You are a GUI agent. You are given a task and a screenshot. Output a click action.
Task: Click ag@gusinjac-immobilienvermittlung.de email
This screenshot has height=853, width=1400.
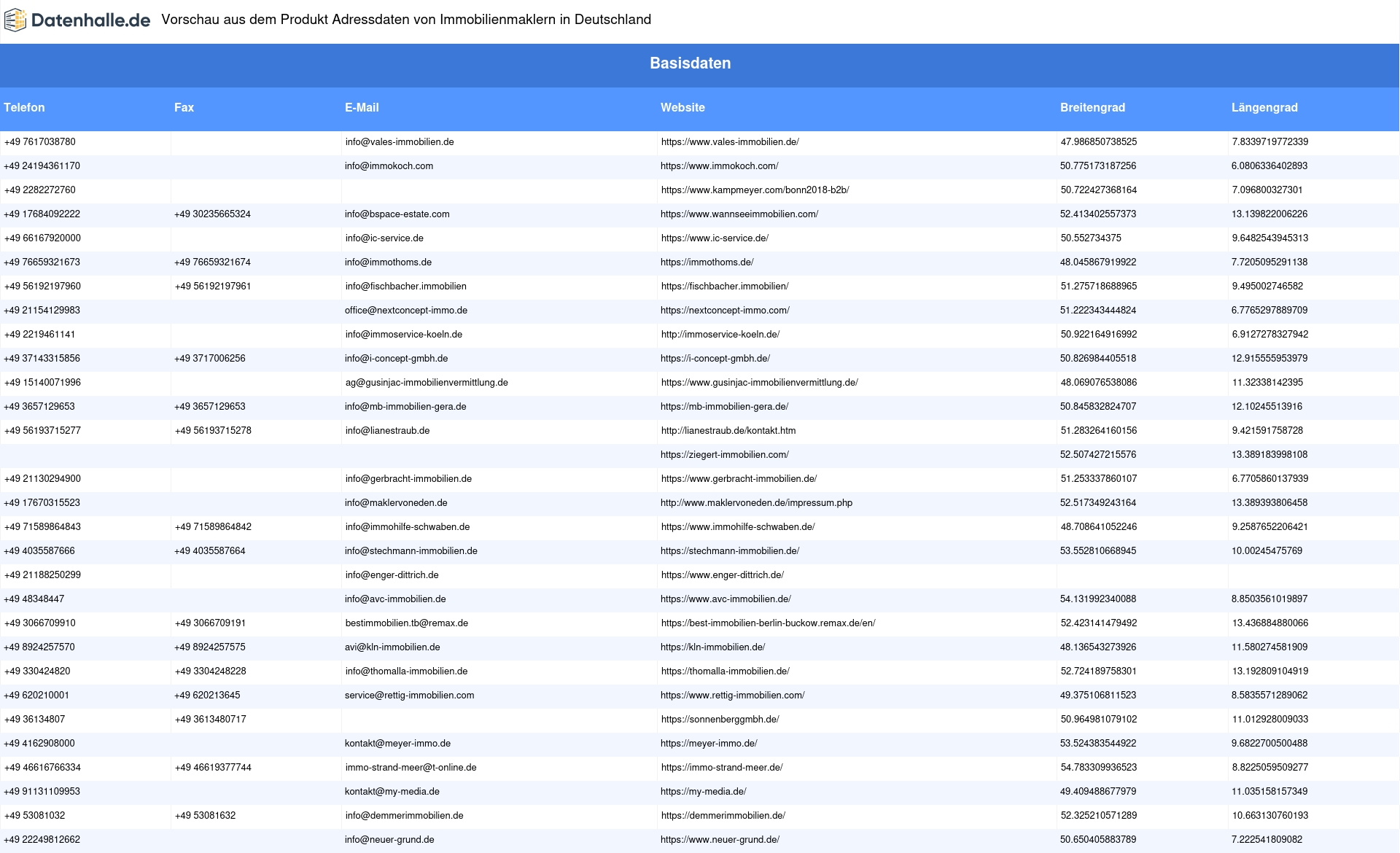coord(427,383)
